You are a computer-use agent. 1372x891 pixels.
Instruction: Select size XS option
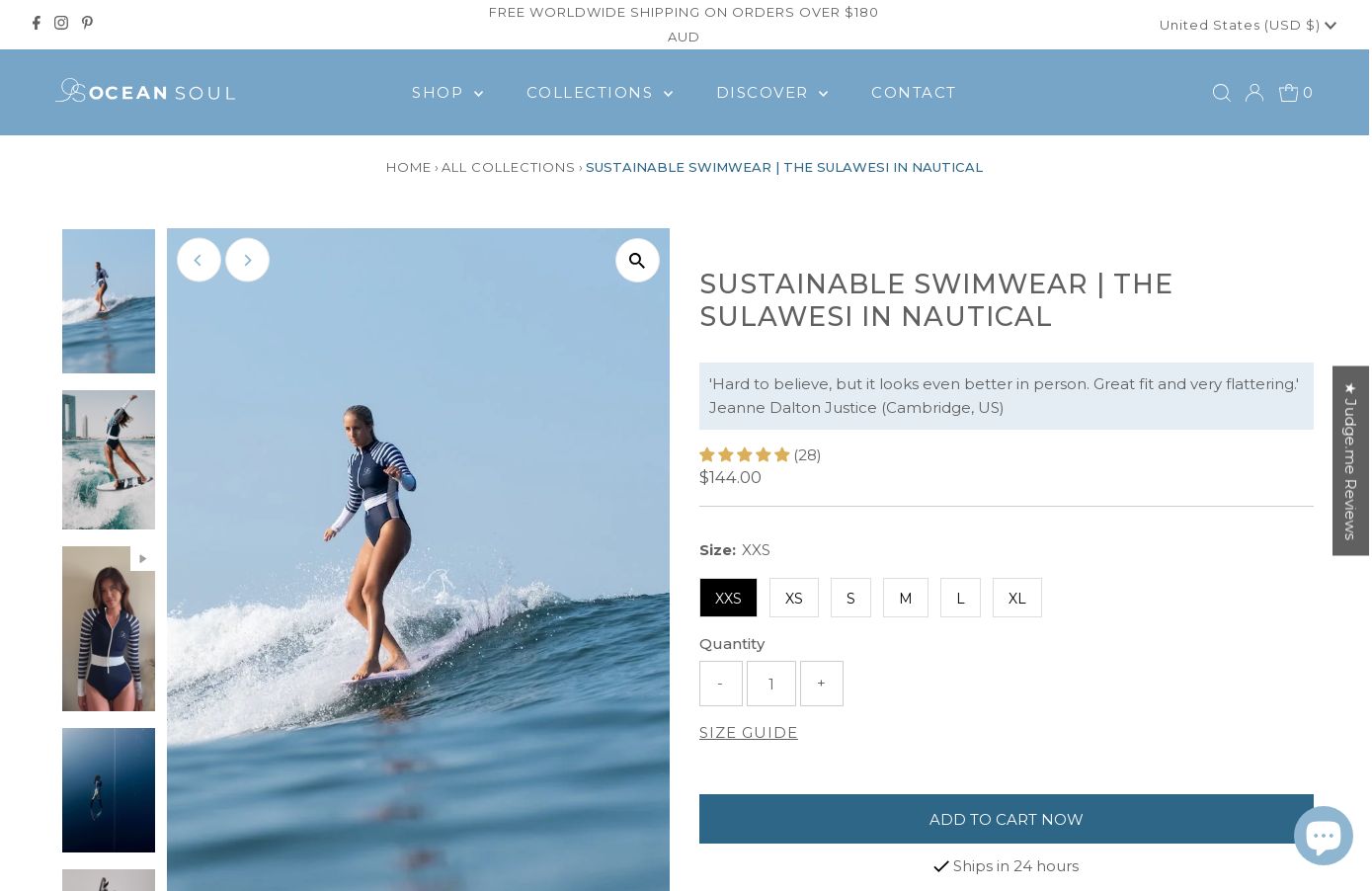tap(793, 599)
